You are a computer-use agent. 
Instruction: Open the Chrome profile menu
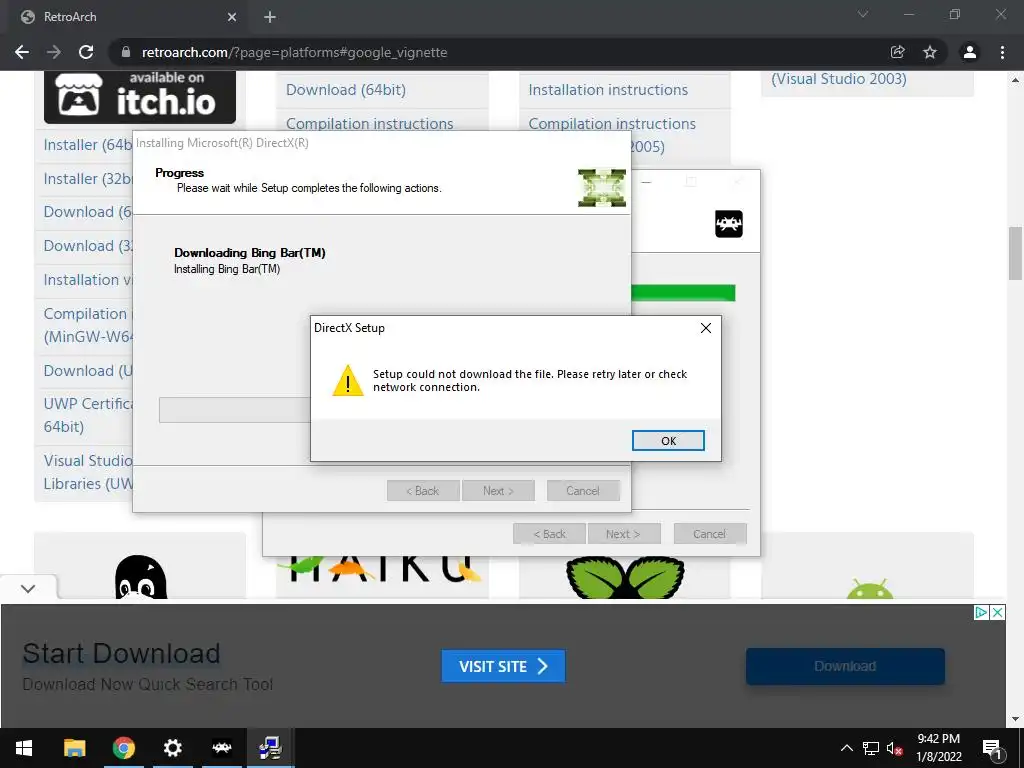click(970, 52)
